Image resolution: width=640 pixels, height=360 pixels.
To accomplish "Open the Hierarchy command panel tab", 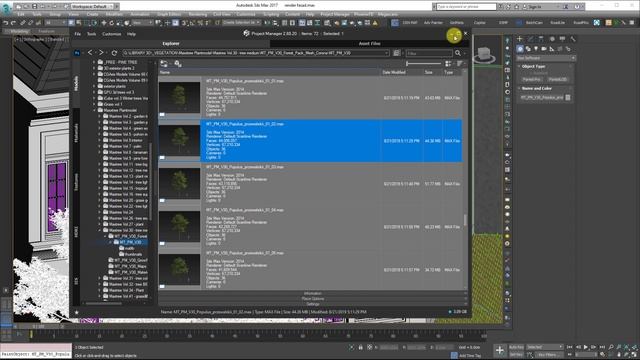I will pos(541,39).
